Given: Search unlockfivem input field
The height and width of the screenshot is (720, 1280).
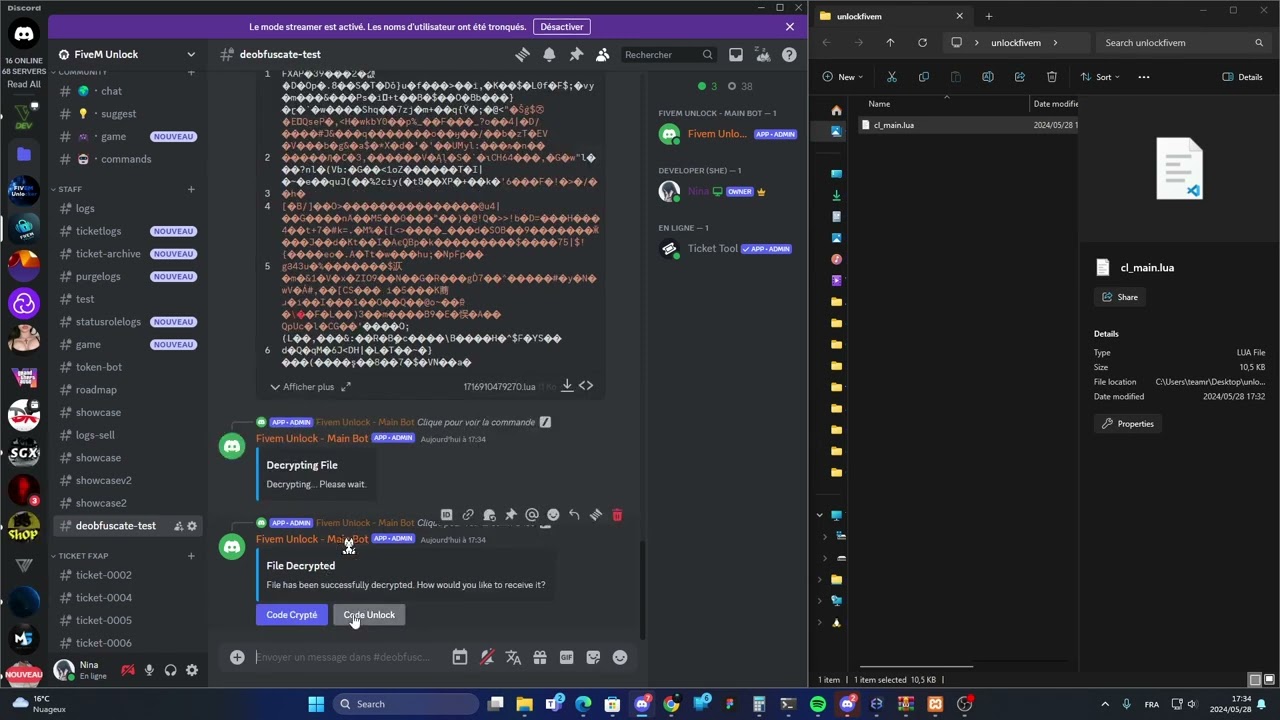Looking at the screenshot, I should click(x=1183, y=43).
